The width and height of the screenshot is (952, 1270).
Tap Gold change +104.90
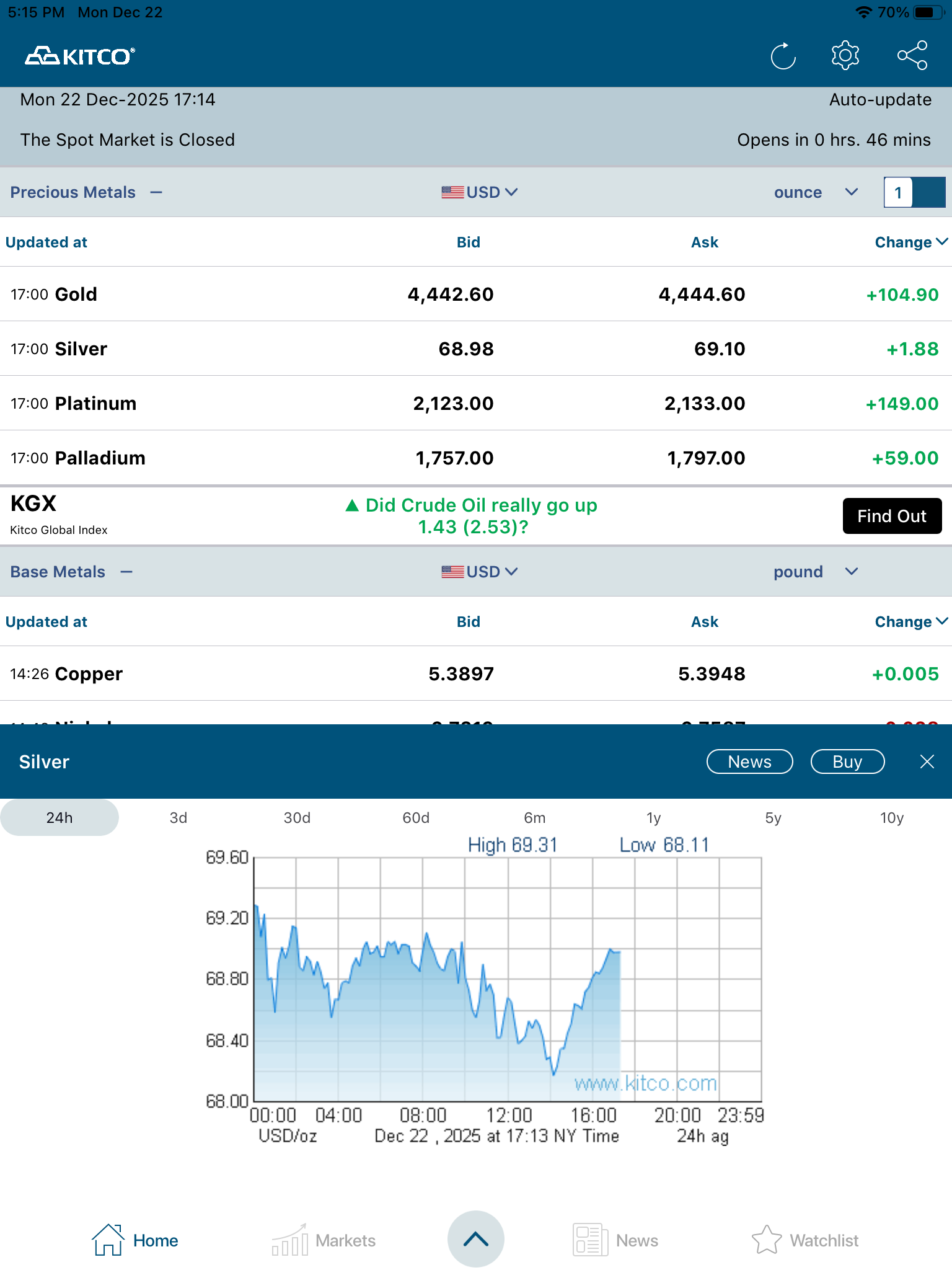pyautogui.click(x=902, y=295)
